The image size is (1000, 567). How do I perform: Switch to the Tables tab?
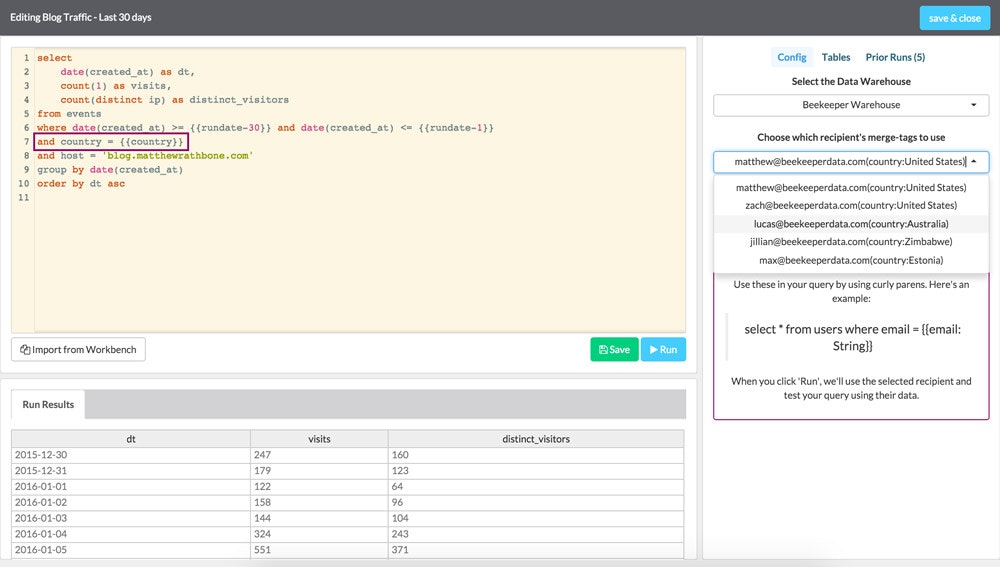(x=836, y=58)
